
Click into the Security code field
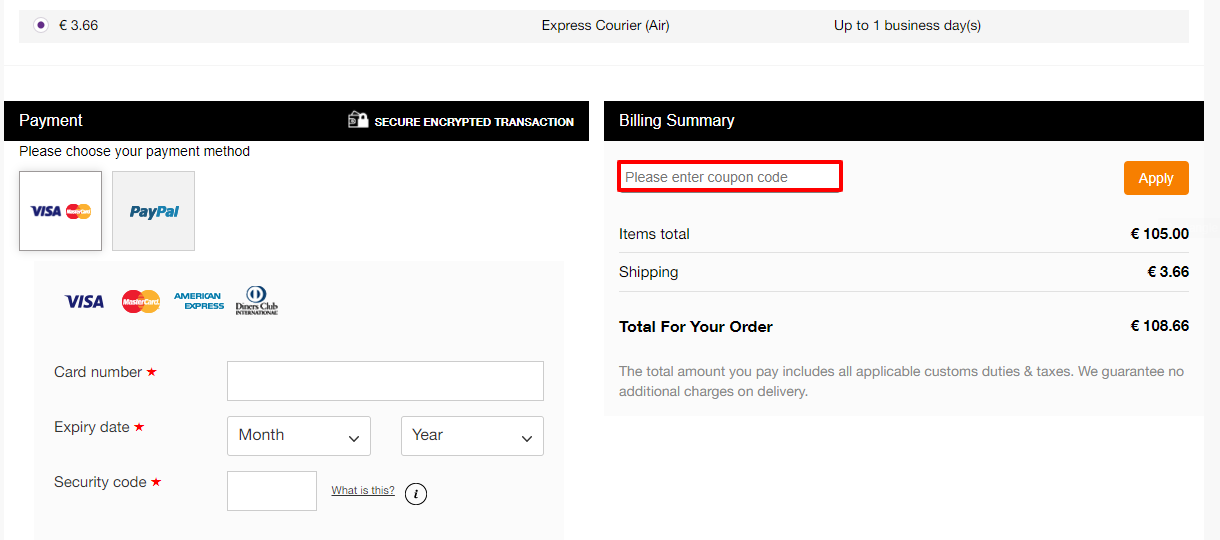coord(272,491)
